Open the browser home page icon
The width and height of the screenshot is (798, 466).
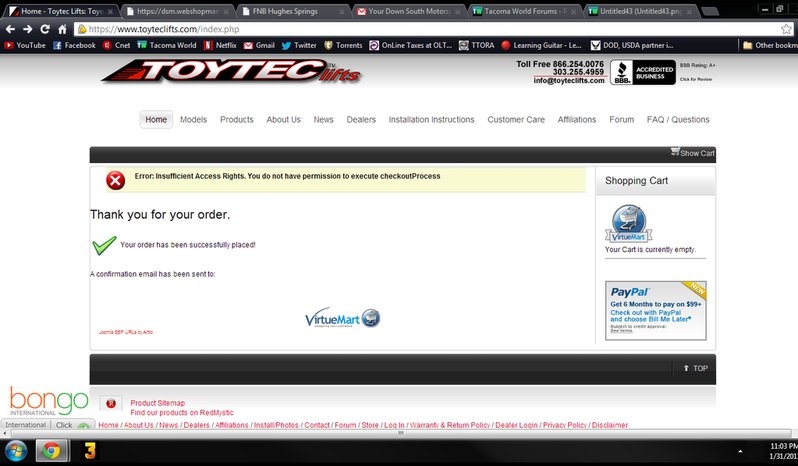(x=62, y=29)
